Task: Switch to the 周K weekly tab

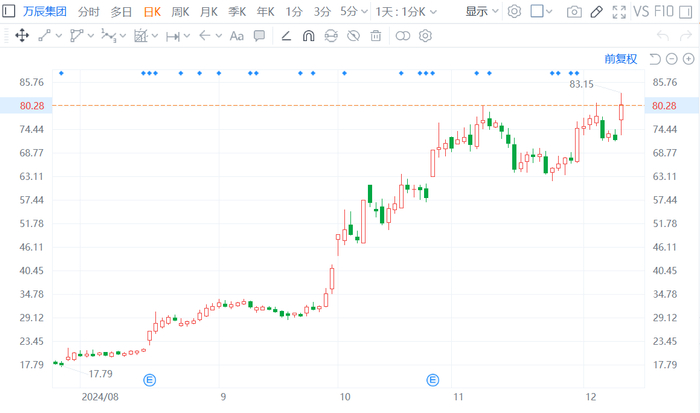Action: point(180,12)
